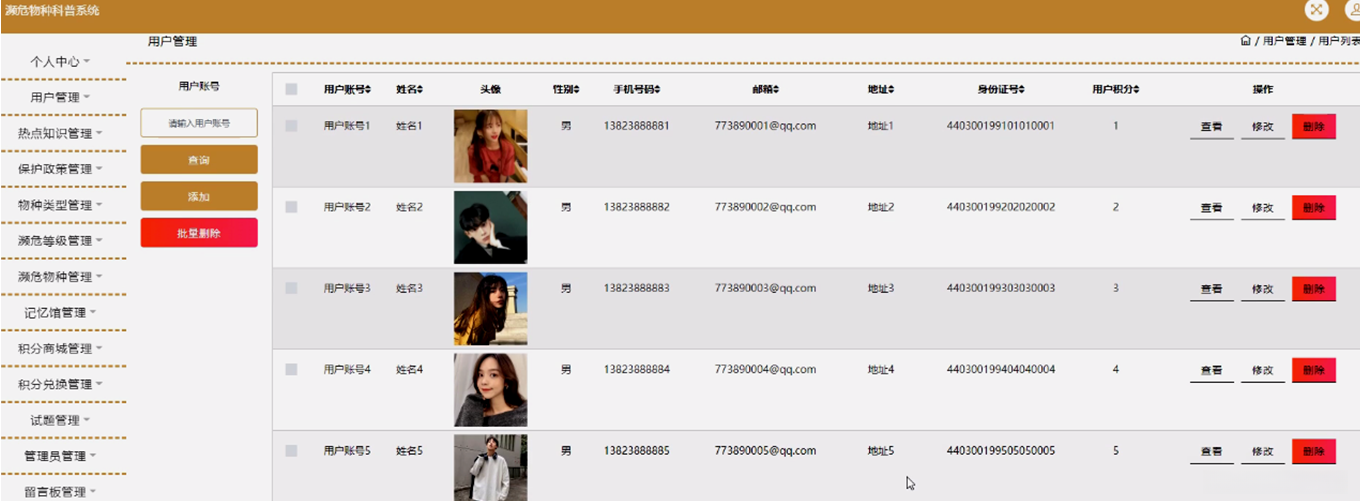This screenshot has width=1360, height=501.
Task: Open the 试题管理 menu item
Action: point(62,421)
